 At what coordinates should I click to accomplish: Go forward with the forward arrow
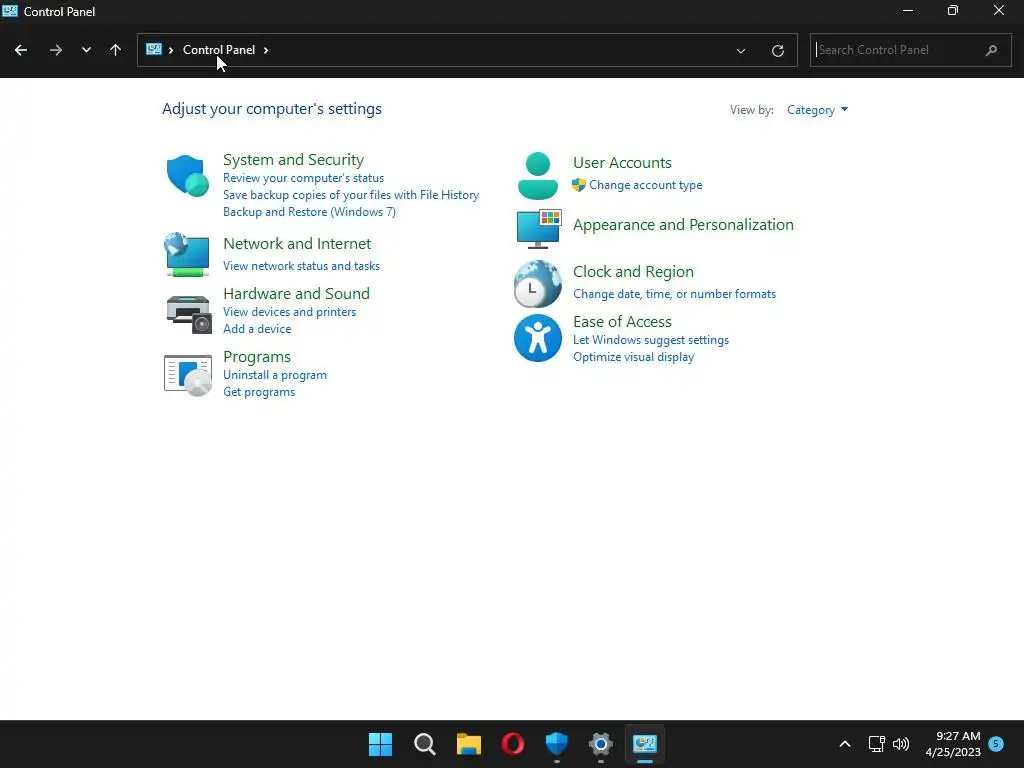56,50
